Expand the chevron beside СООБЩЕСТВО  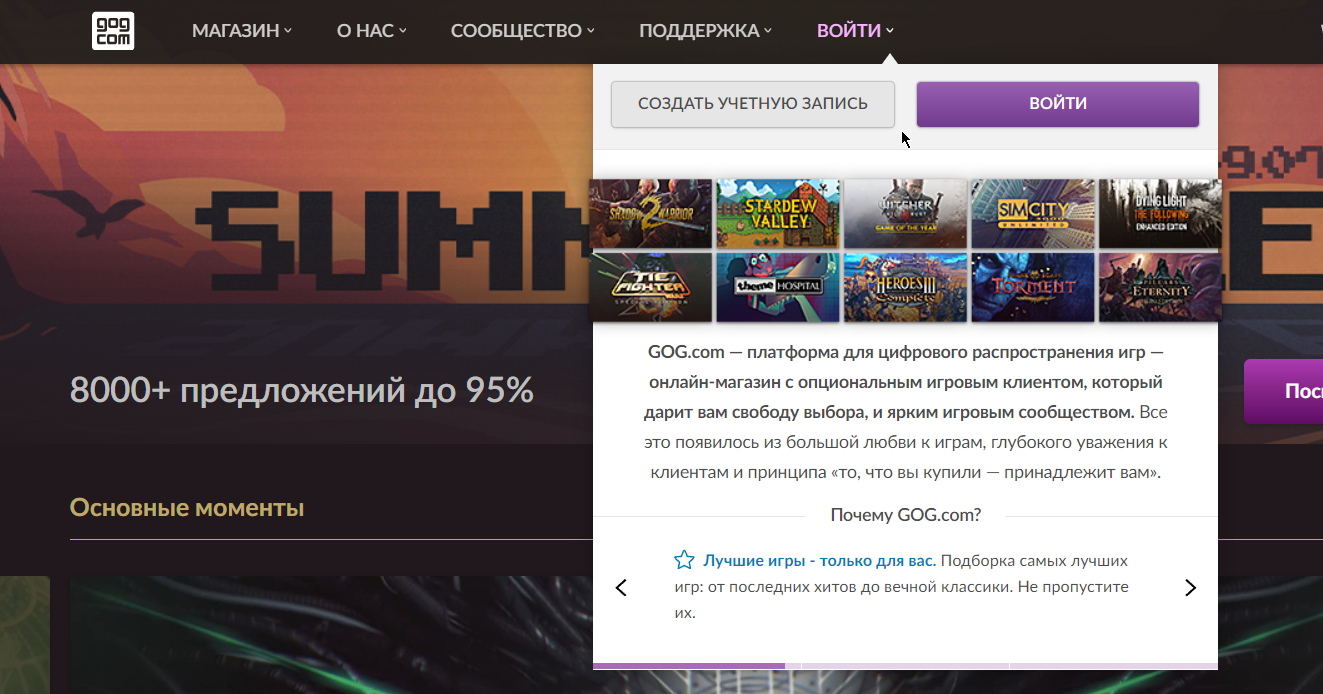click(x=591, y=31)
